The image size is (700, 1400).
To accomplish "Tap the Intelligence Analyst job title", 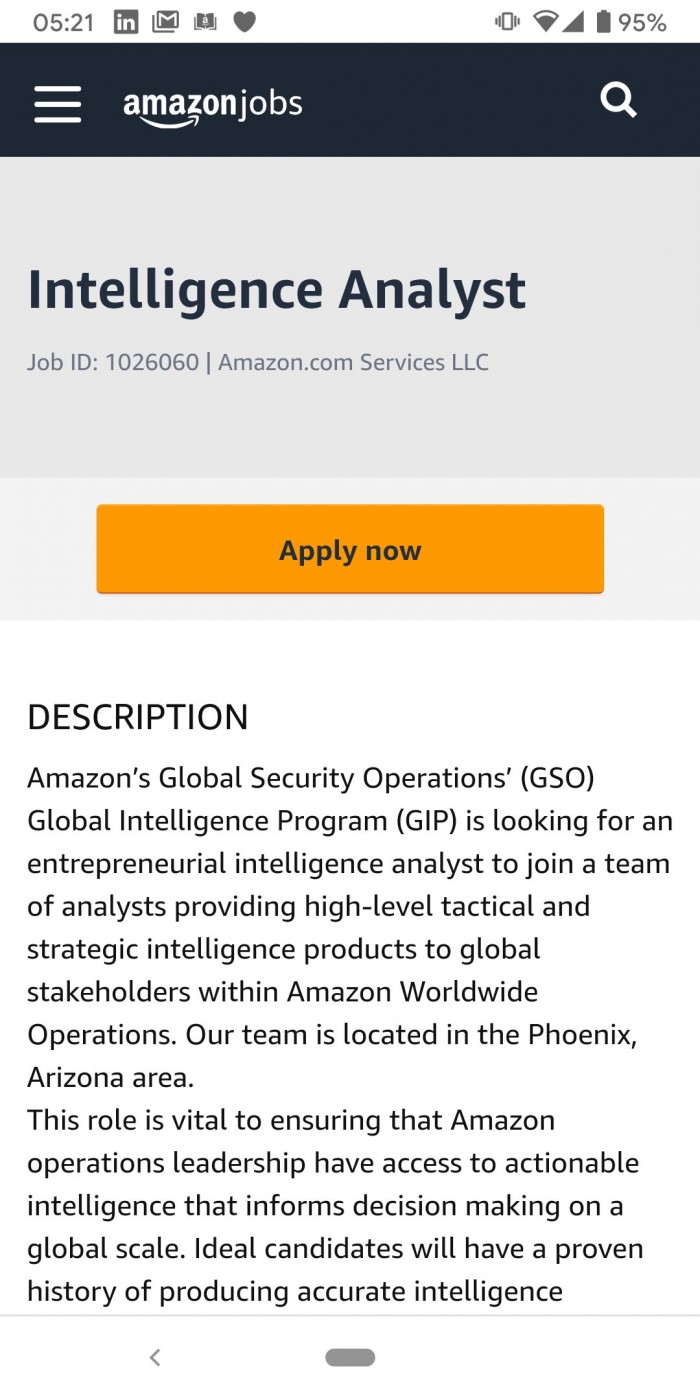I will (x=276, y=289).
